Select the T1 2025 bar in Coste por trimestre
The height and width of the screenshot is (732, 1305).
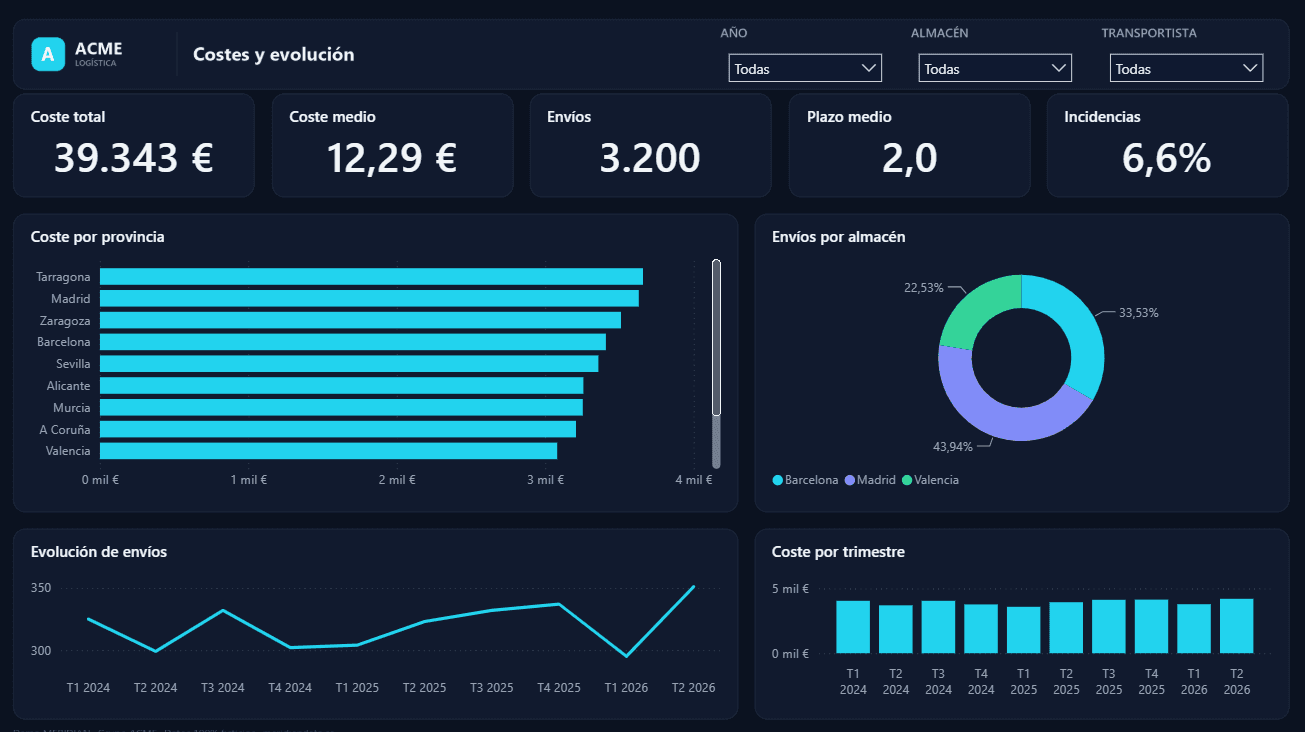click(1024, 630)
